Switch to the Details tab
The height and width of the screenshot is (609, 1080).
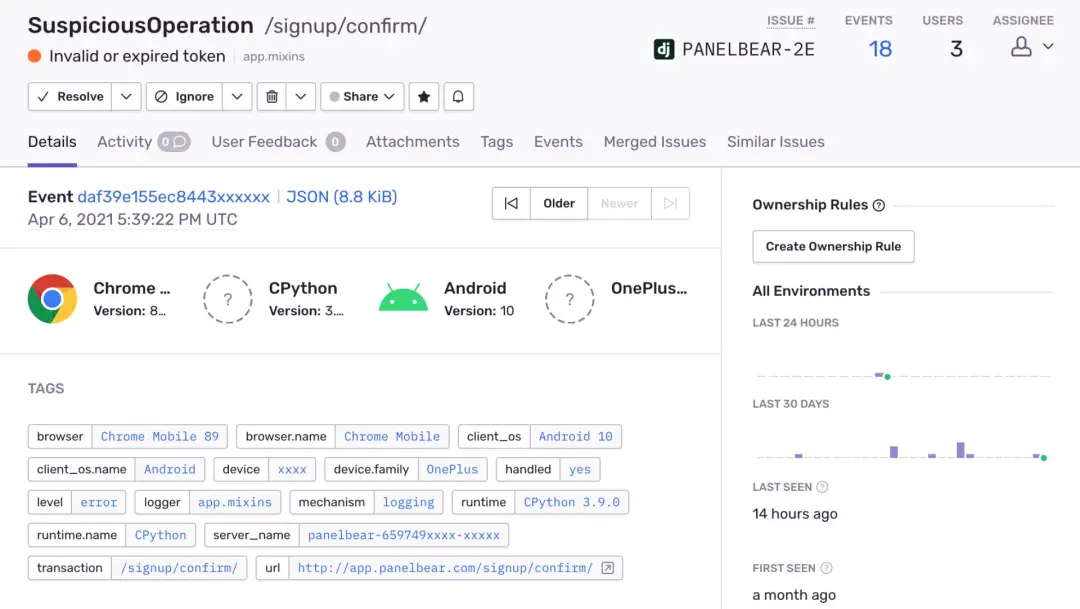click(x=52, y=142)
